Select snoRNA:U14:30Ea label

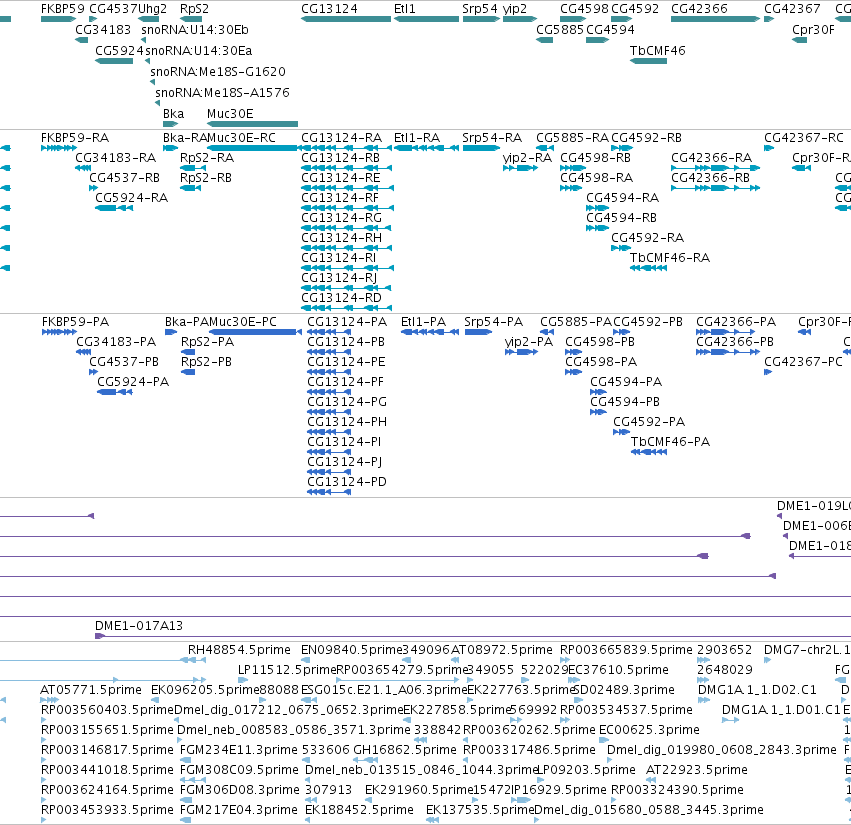199,50
